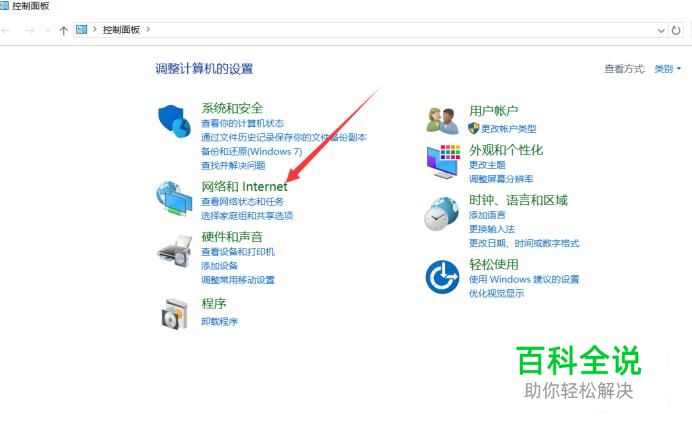
Task: Open the 程序 category heading
Action: point(214,304)
